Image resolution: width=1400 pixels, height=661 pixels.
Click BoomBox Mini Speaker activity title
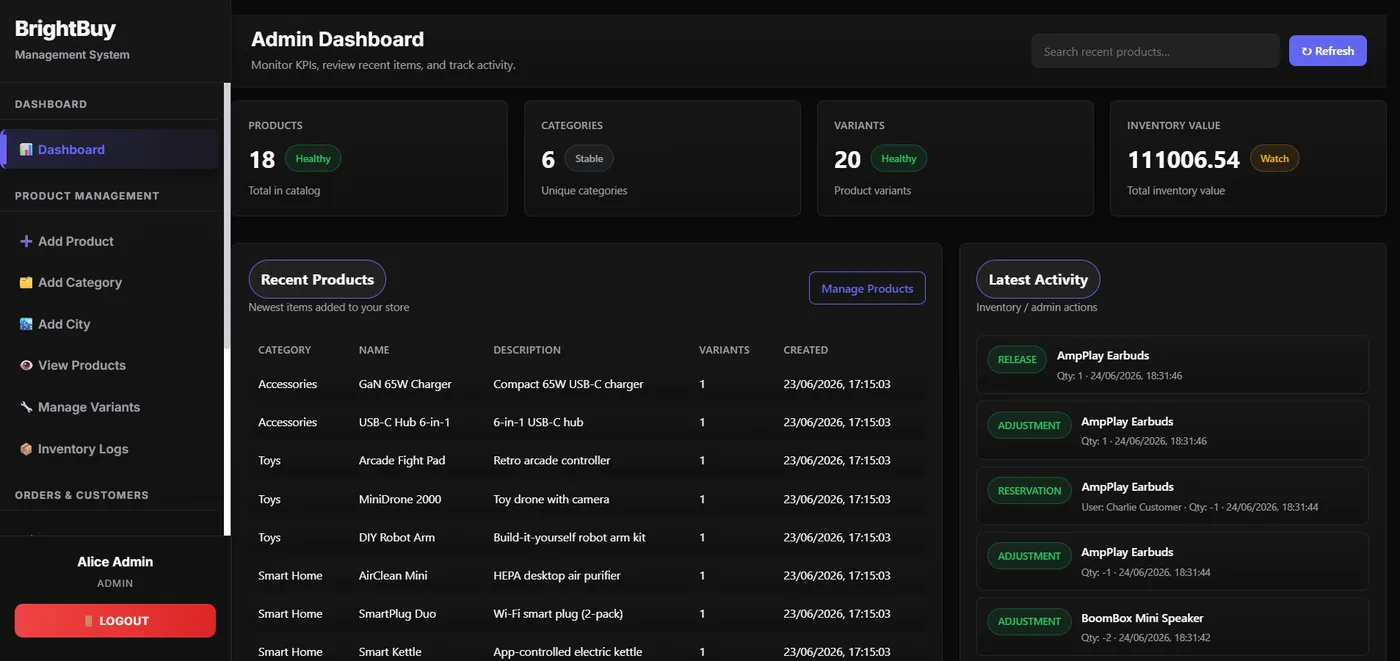click(x=1142, y=618)
